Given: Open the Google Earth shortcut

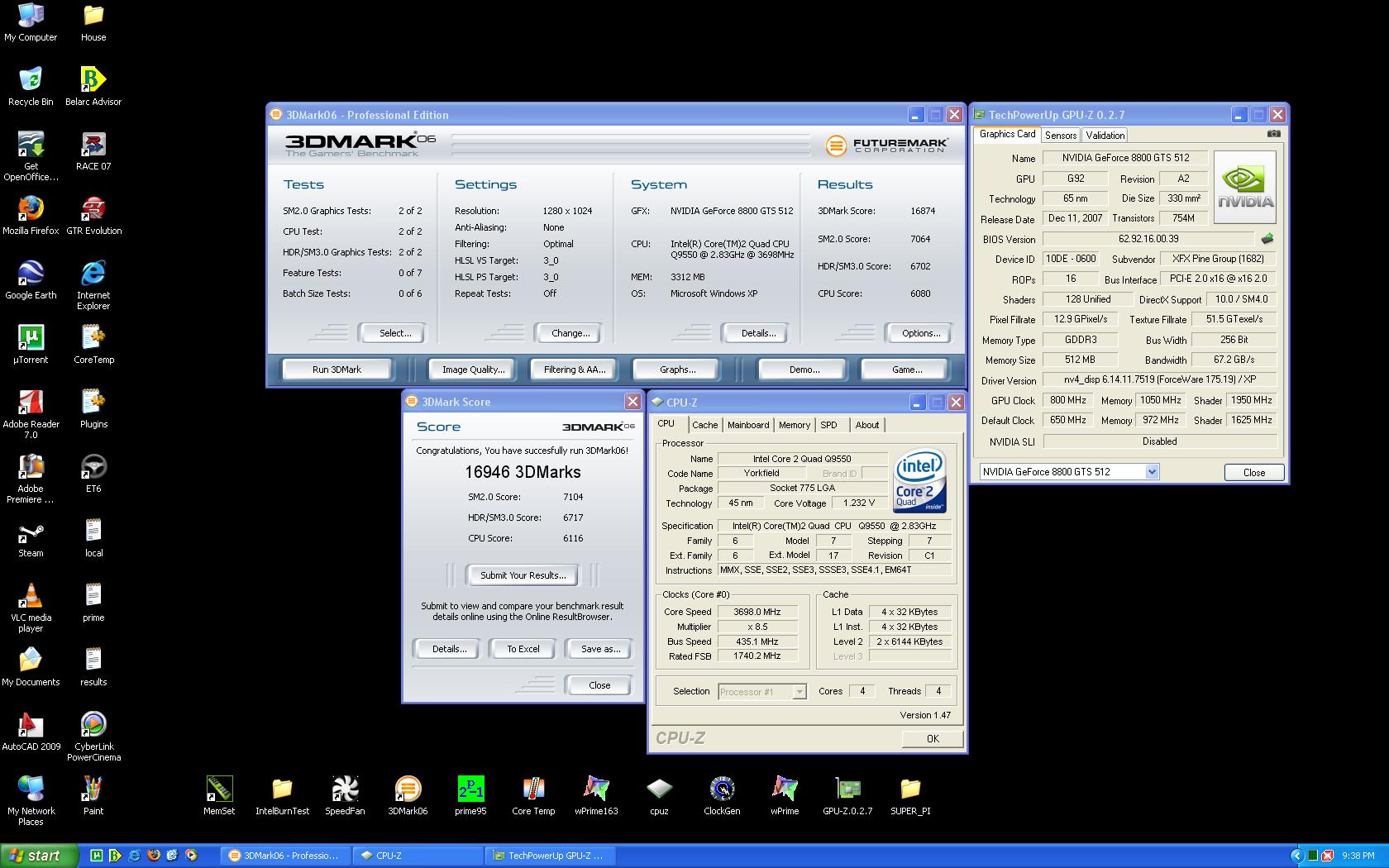Looking at the screenshot, I should pos(31,279).
